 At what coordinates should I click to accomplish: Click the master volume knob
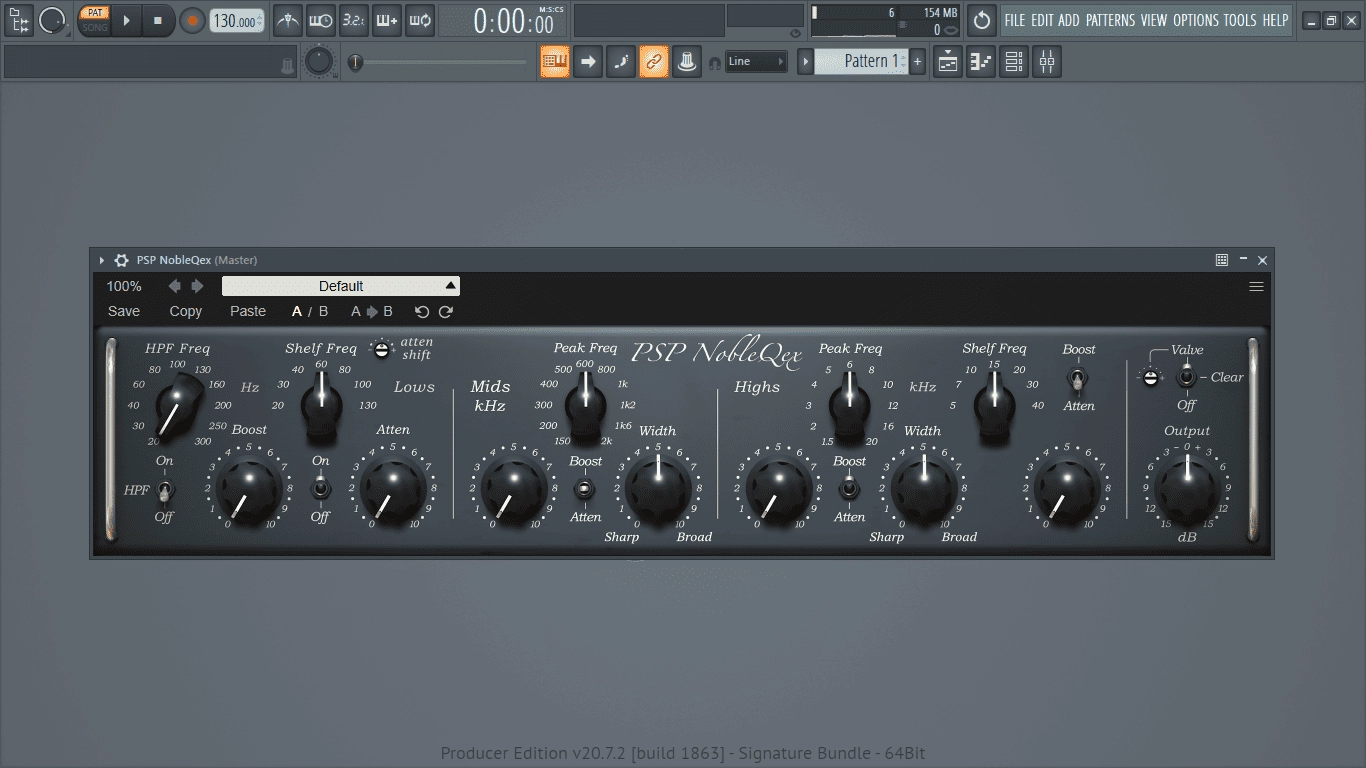coord(52,20)
